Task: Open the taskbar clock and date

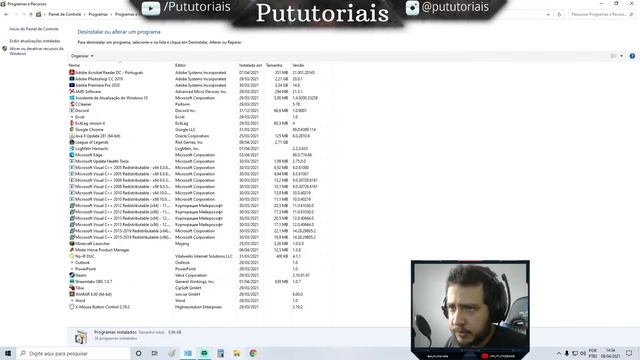Action: coord(610,353)
